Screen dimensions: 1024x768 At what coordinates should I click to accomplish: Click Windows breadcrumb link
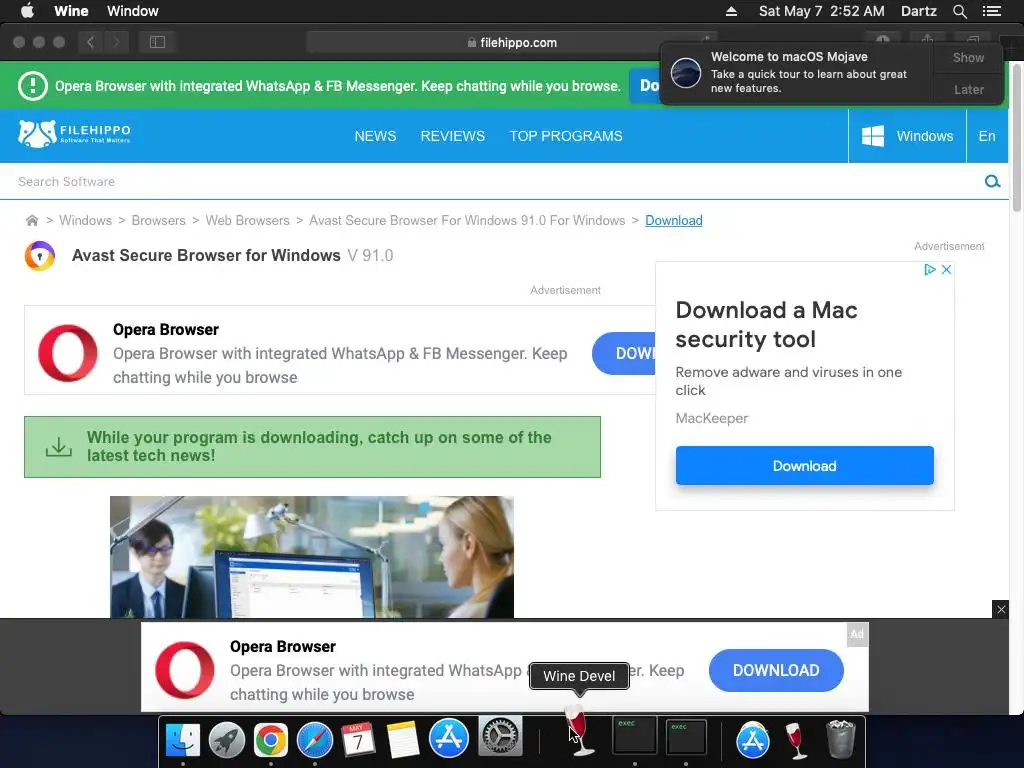[86, 220]
